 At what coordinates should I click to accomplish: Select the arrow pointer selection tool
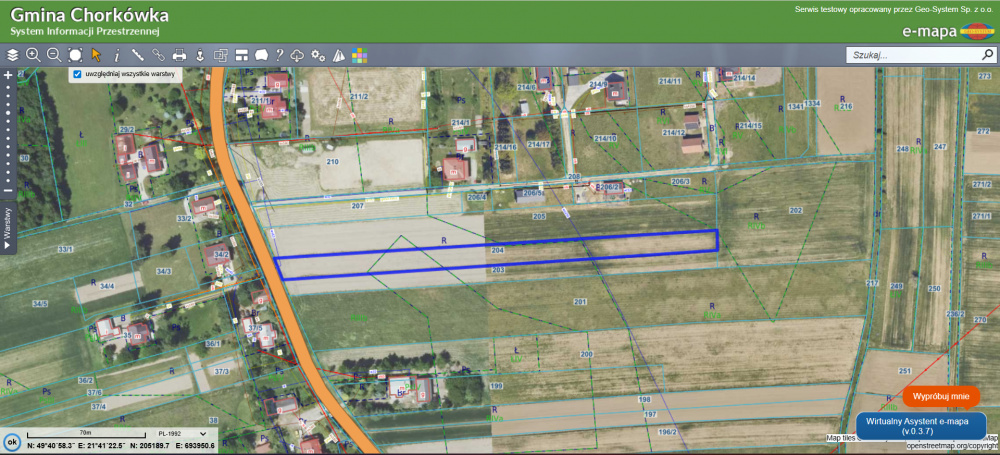96,55
